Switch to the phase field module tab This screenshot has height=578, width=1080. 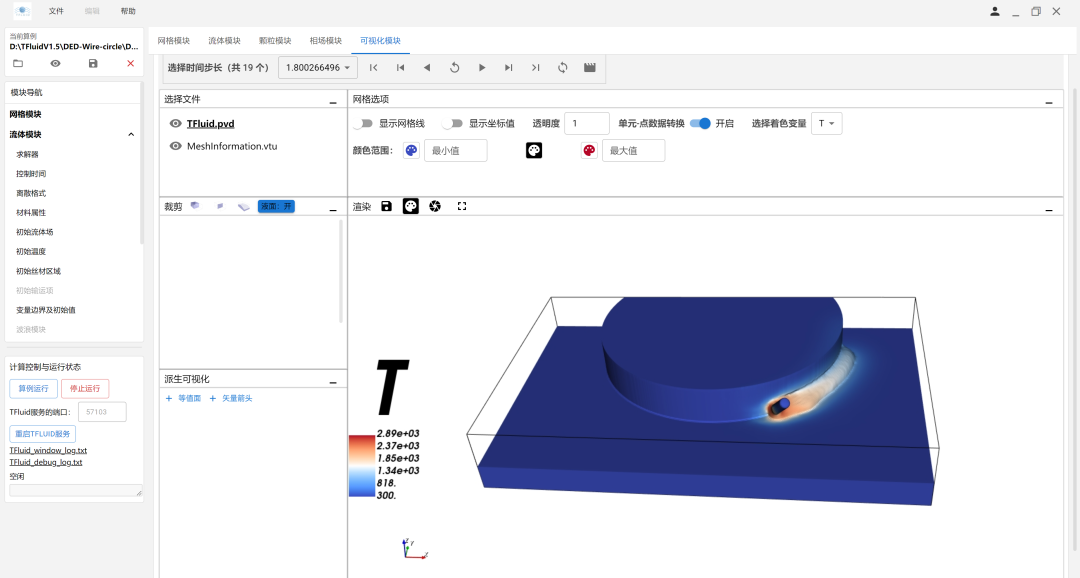[x=326, y=41]
